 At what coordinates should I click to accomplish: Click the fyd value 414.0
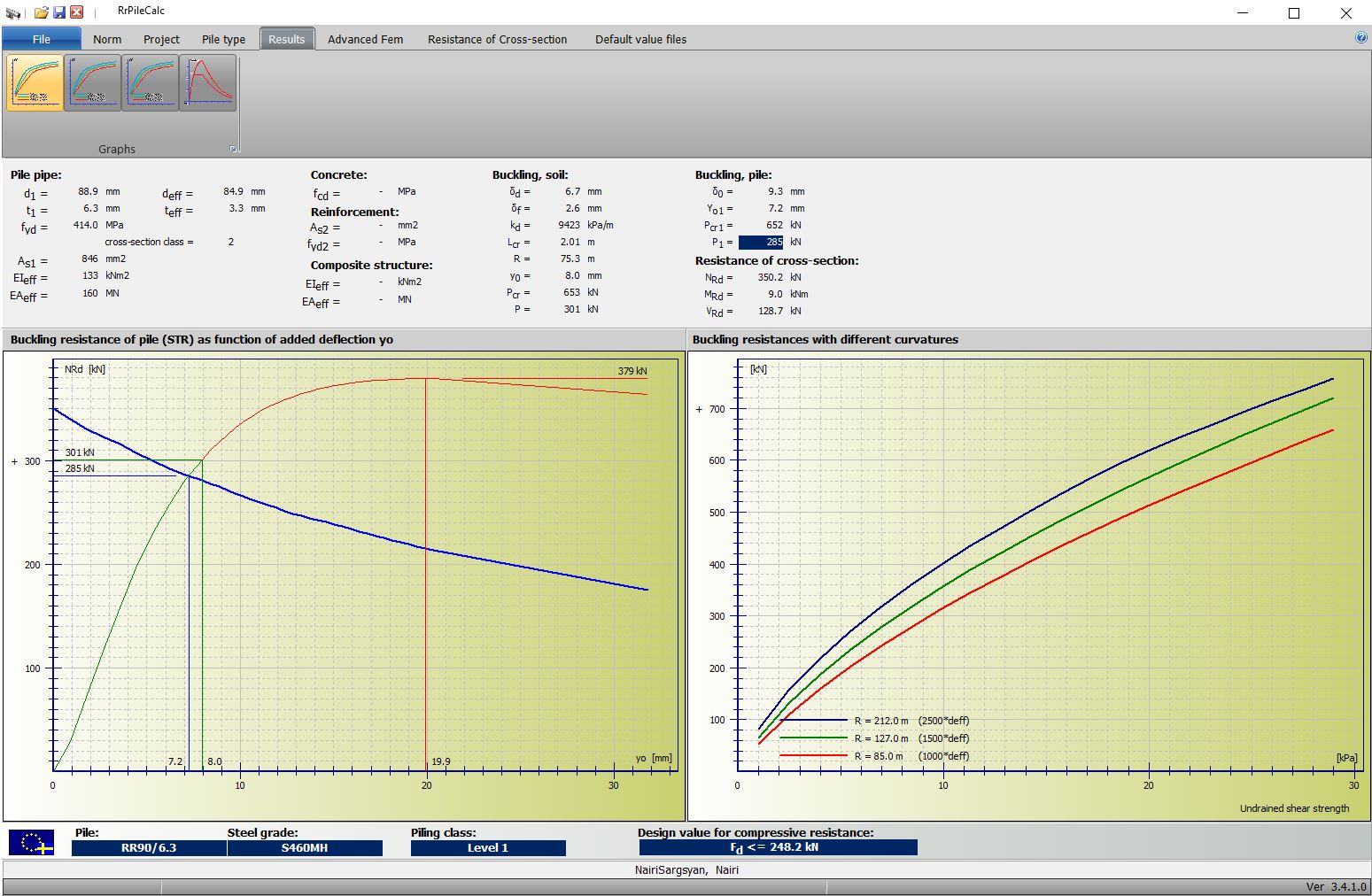(x=85, y=225)
